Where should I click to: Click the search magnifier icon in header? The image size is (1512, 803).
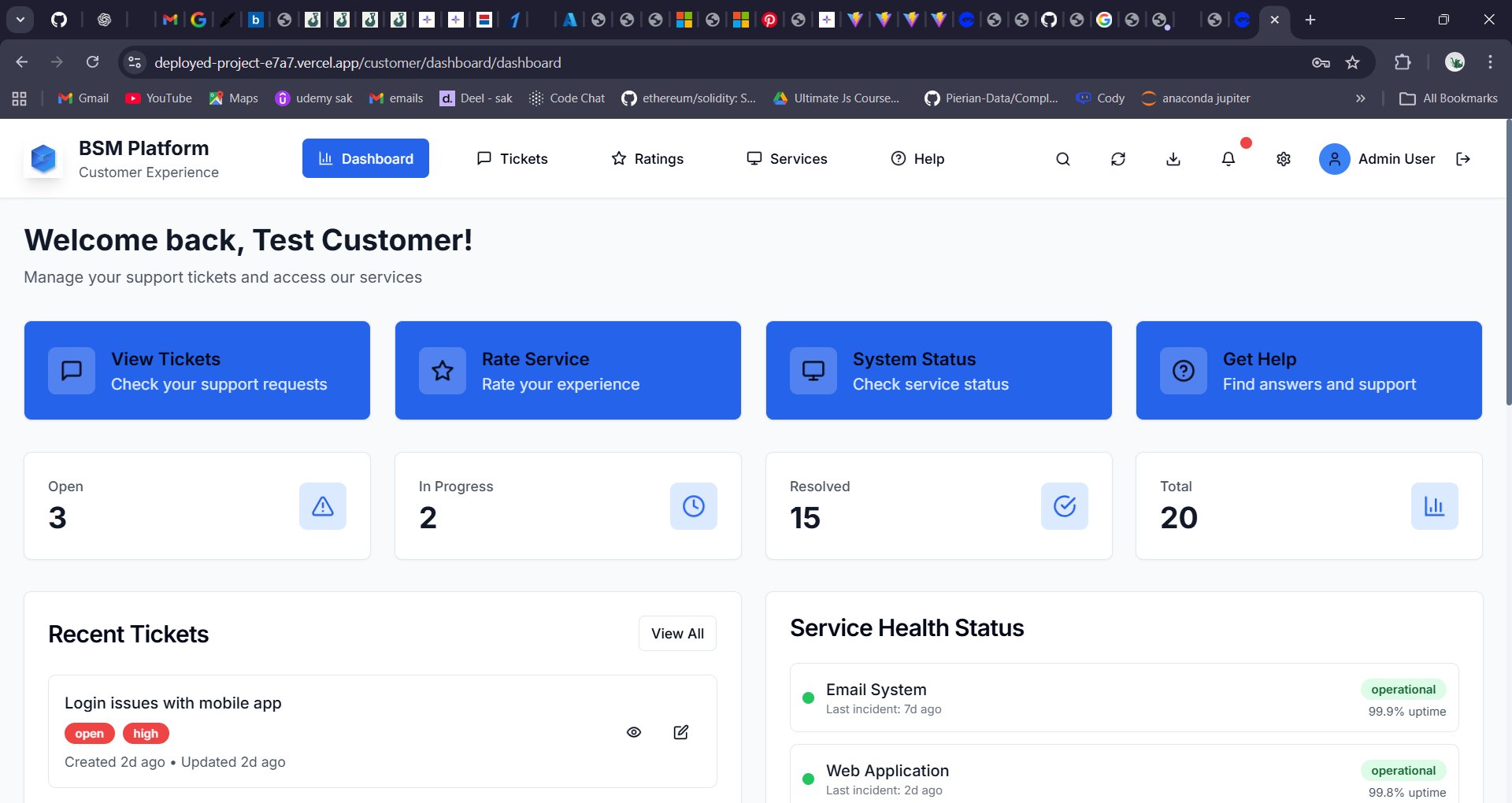[x=1063, y=159]
